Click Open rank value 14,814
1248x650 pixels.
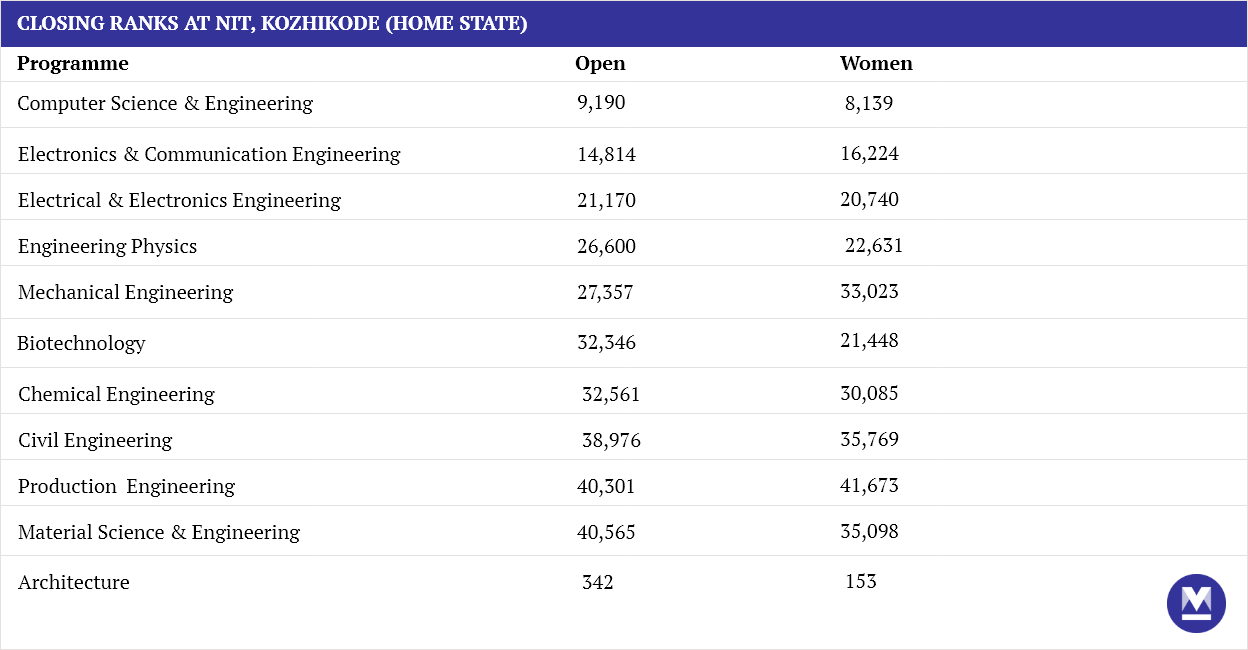(x=606, y=155)
